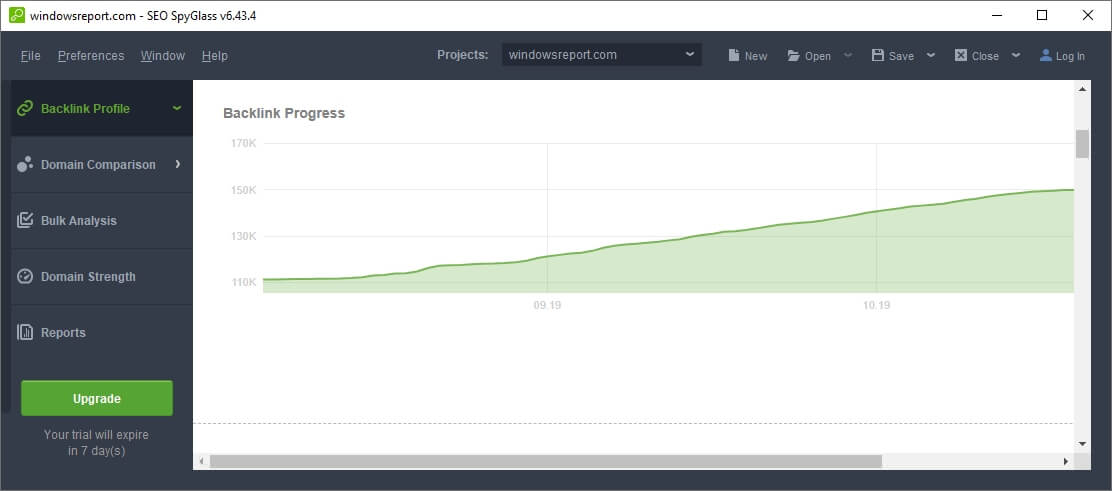This screenshot has height=491, width=1112.
Task: Click the Backlink Profile chain icon
Action: (25, 109)
